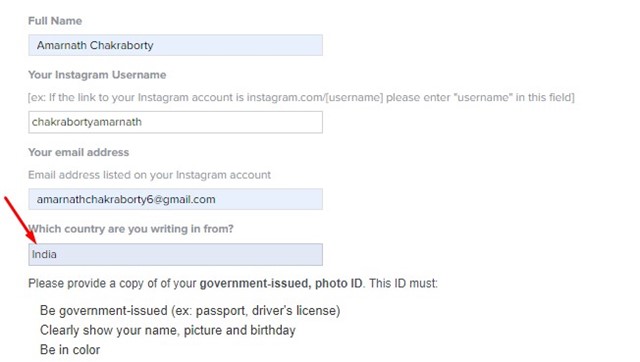Click the red arrow annotation
The height and width of the screenshot is (362, 640).
click(x=20, y=220)
